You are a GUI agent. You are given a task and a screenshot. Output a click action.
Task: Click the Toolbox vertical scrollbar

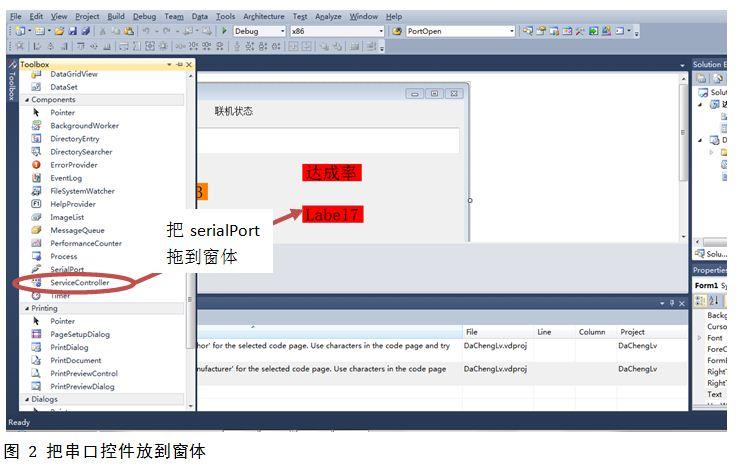point(190,241)
